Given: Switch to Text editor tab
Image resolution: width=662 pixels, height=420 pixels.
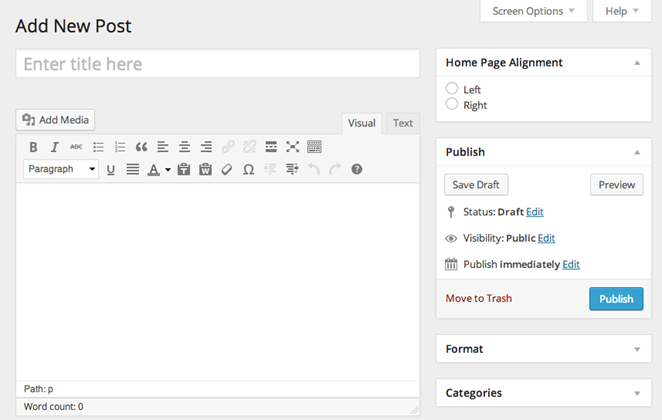Looking at the screenshot, I should coord(403,123).
